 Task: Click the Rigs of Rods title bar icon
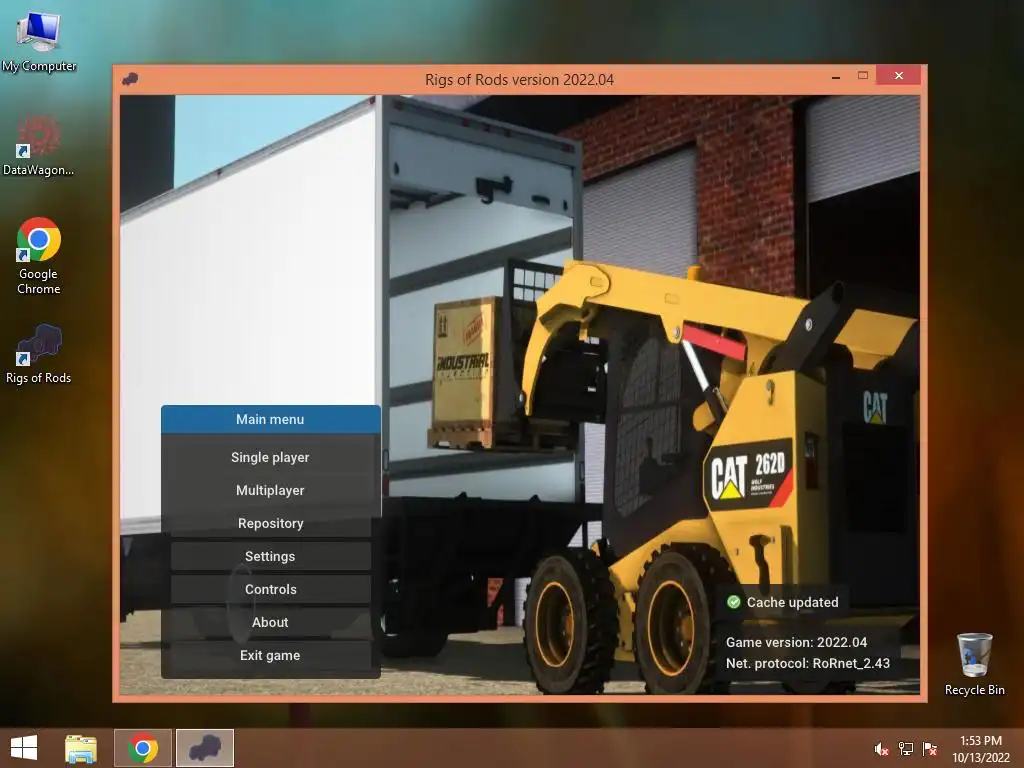[x=130, y=80]
